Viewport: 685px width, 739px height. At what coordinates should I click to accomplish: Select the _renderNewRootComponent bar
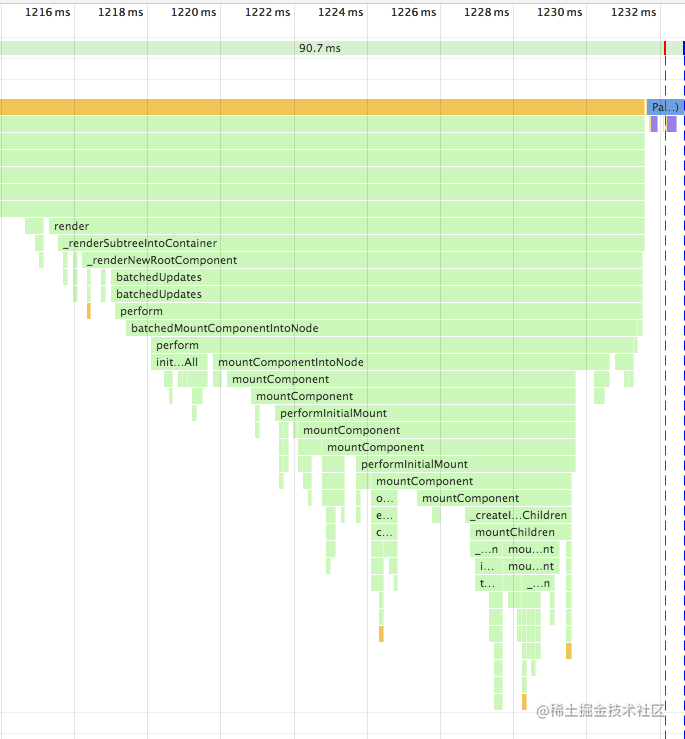point(362,260)
